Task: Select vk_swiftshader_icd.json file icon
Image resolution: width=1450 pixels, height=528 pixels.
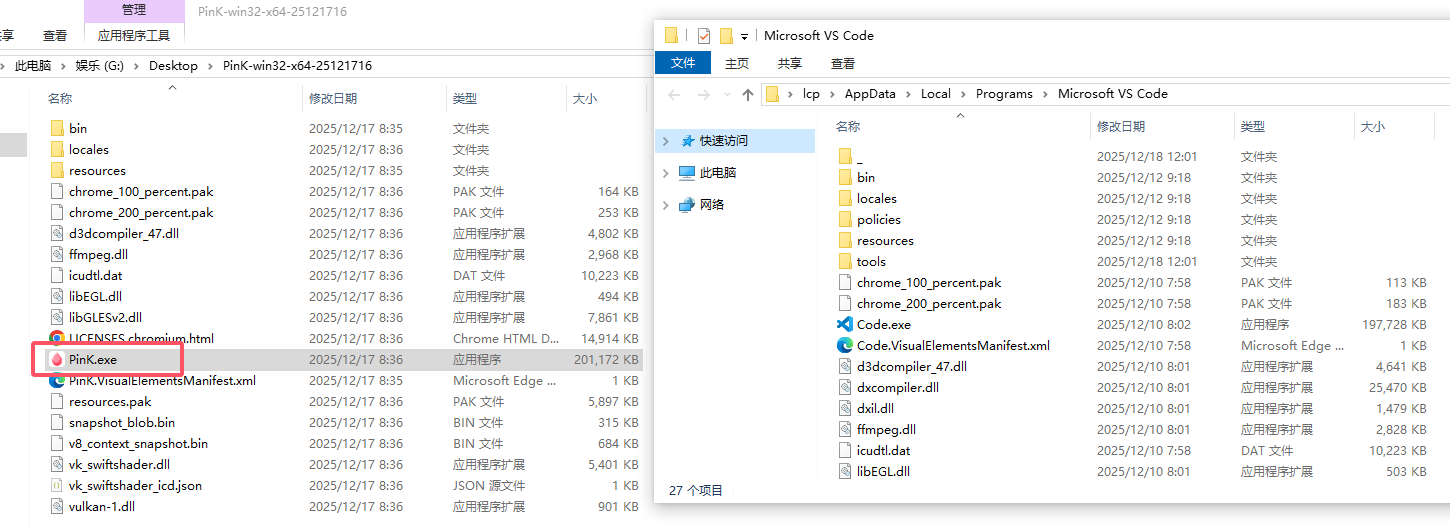Action: [57, 485]
